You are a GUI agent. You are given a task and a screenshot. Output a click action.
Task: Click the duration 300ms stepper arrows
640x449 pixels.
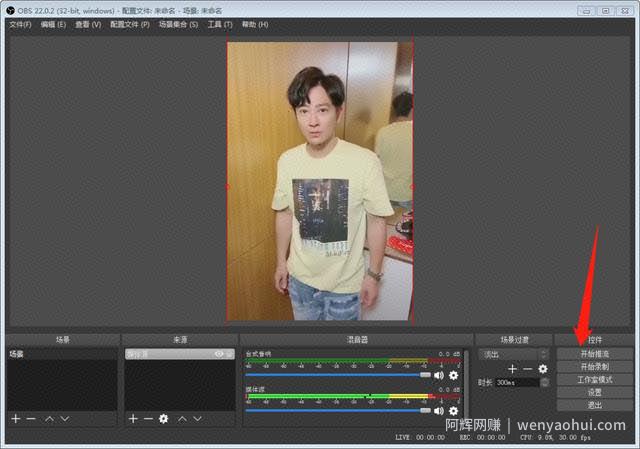[544, 382]
